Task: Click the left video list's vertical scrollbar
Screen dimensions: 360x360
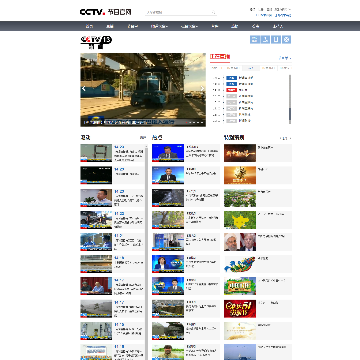Action: (x=146, y=252)
